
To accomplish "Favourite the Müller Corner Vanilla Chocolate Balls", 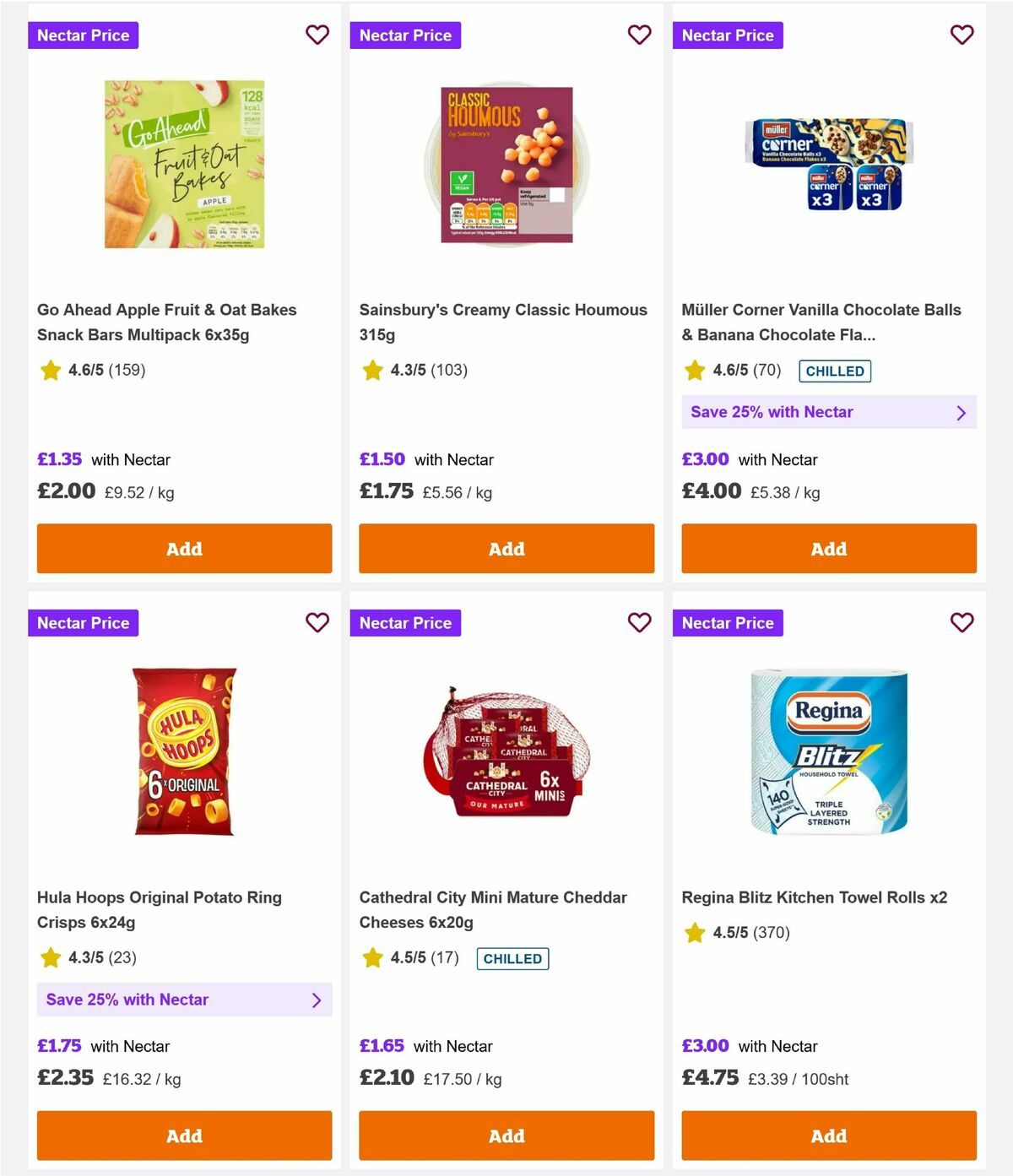I will pos(962,35).
